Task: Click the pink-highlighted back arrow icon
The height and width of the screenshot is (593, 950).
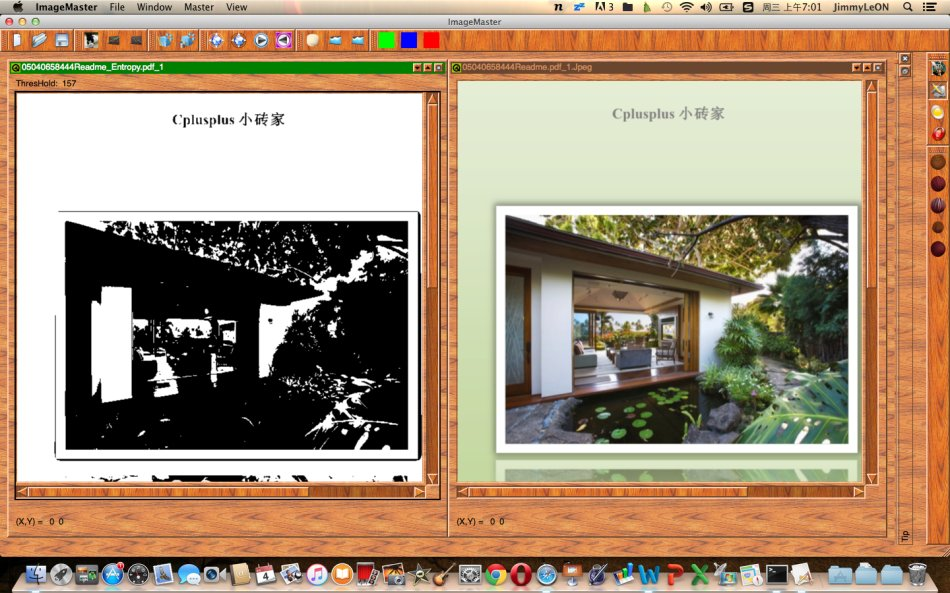Action: (284, 40)
